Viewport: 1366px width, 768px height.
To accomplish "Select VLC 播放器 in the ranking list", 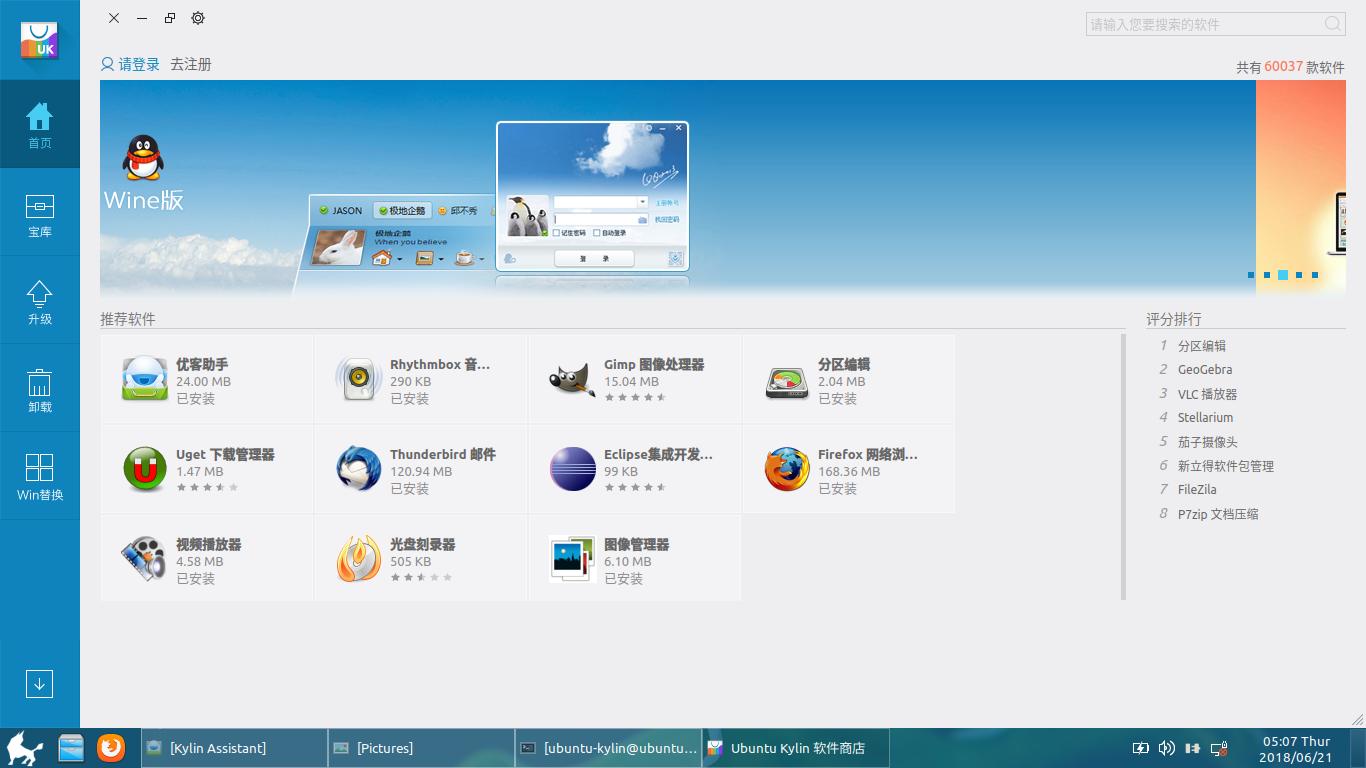I will coord(1207,394).
